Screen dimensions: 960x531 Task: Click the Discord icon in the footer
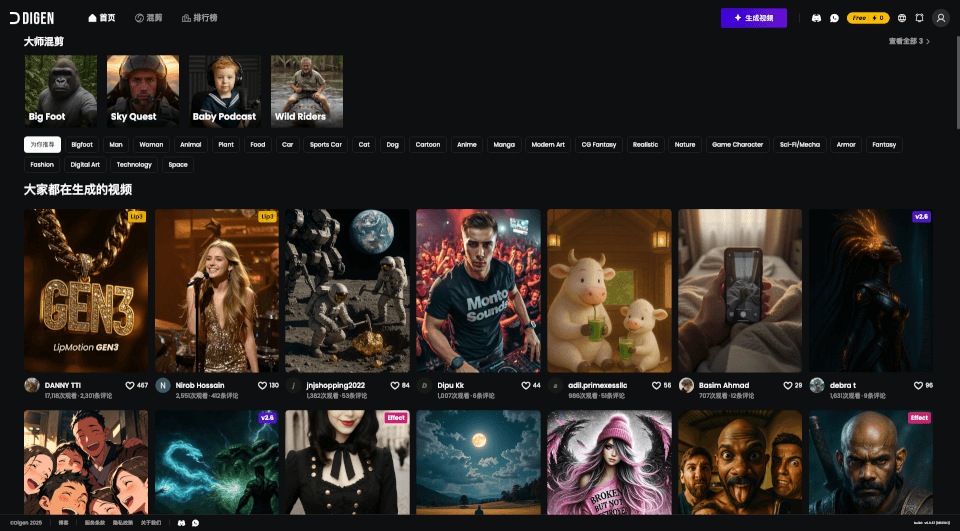[181, 523]
